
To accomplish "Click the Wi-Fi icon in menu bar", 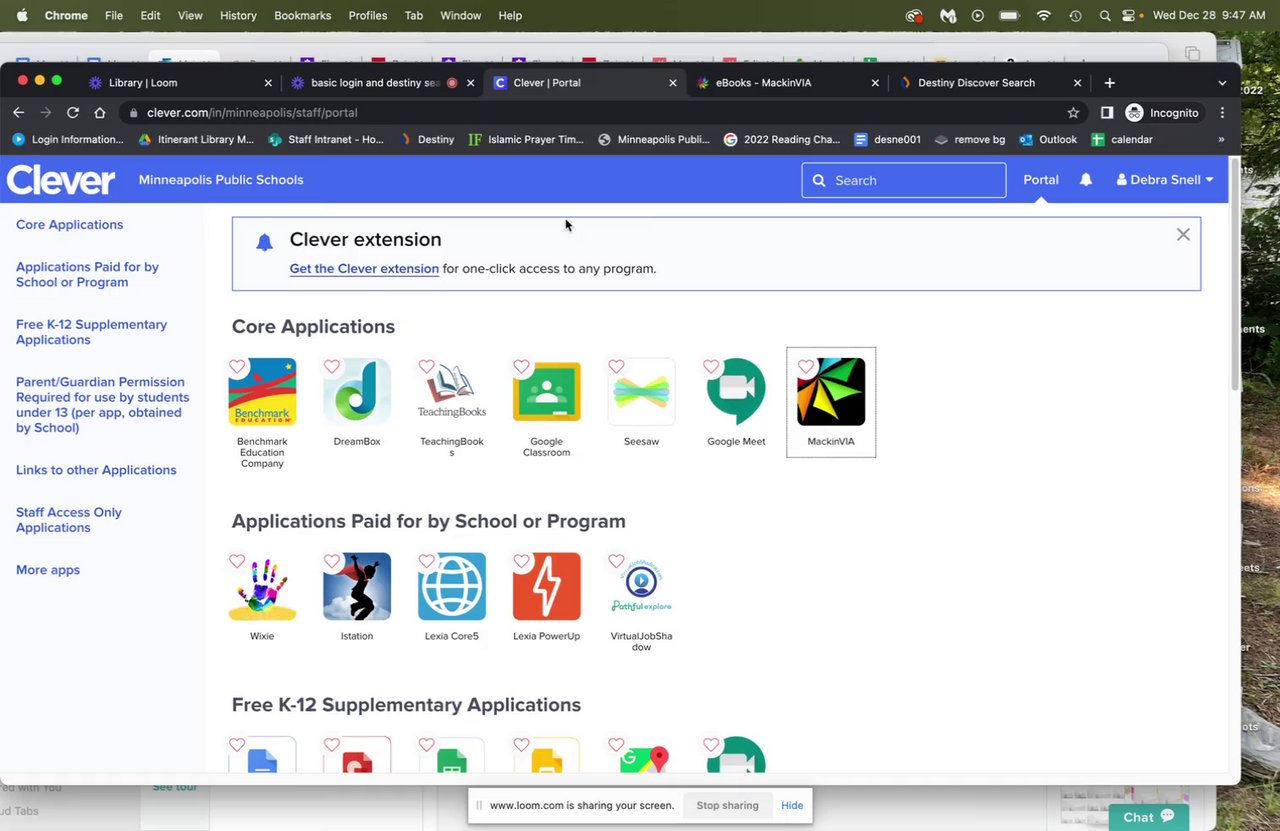I will click(x=1044, y=16).
